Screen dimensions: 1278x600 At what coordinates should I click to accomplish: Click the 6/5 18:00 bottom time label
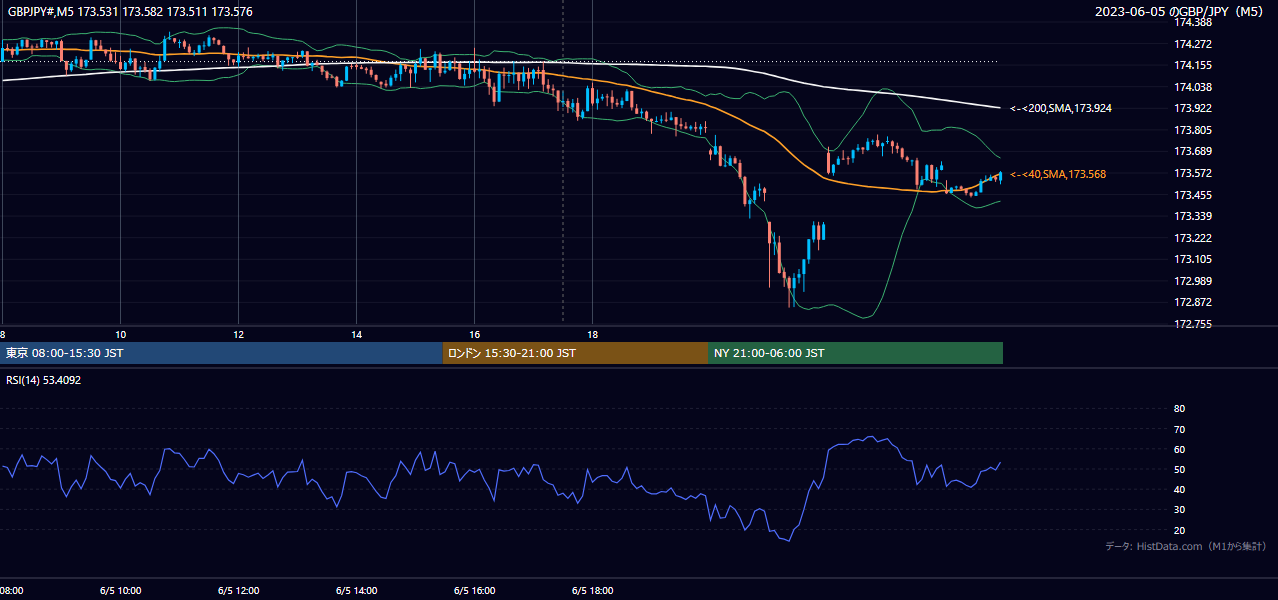(592, 591)
